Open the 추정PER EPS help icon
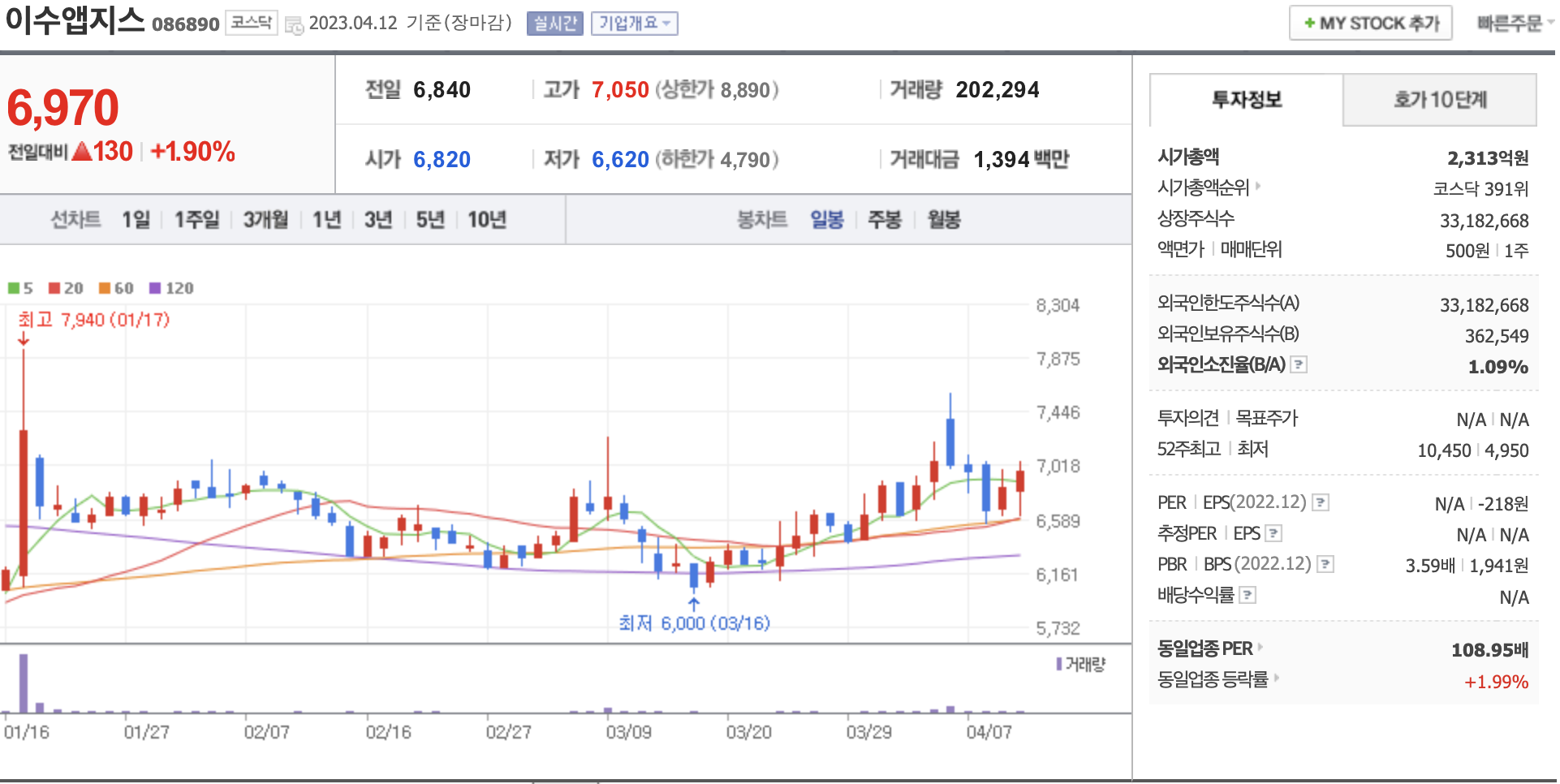1560x784 pixels. coord(1273,533)
